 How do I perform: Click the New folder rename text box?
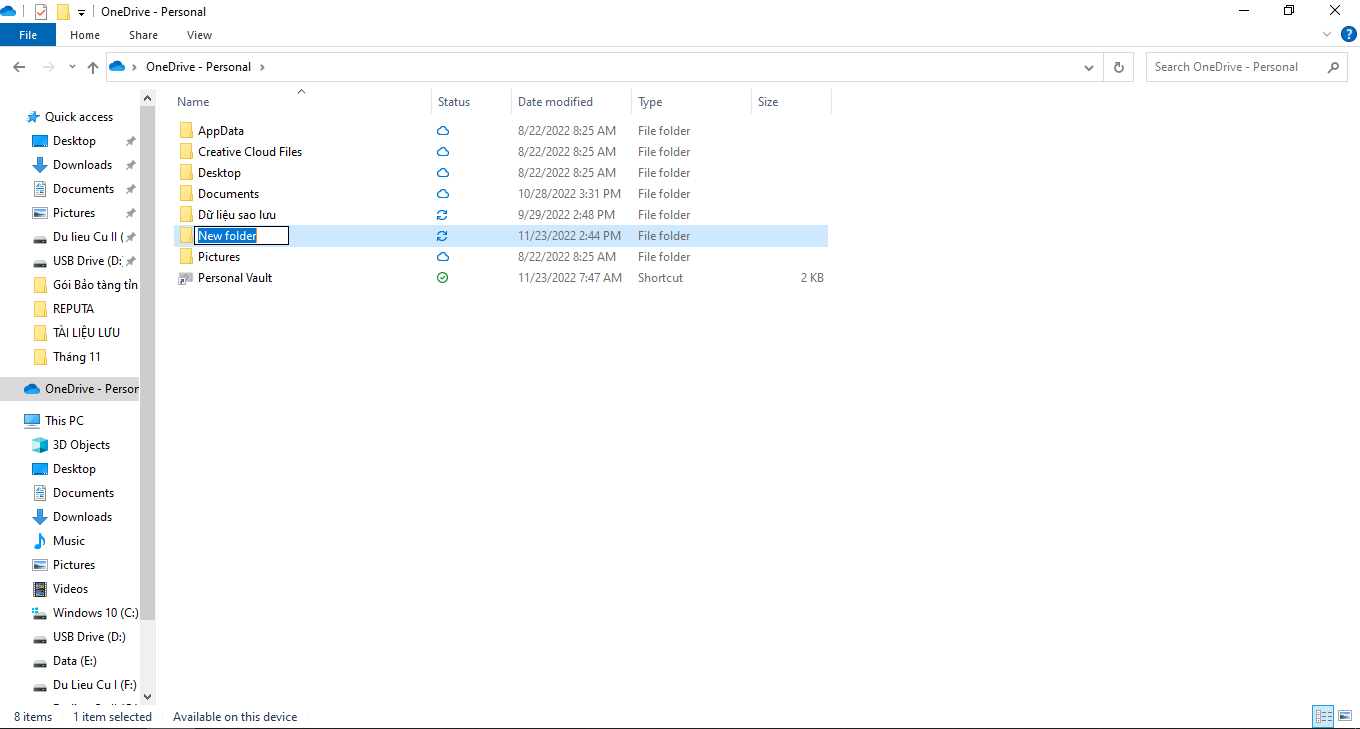pyautogui.click(x=241, y=236)
